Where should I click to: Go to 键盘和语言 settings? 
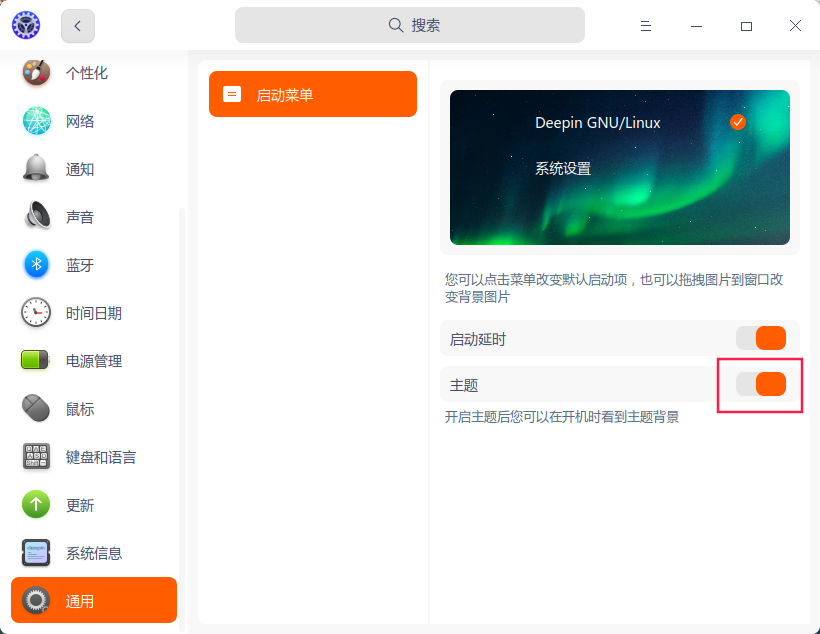point(94,457)
